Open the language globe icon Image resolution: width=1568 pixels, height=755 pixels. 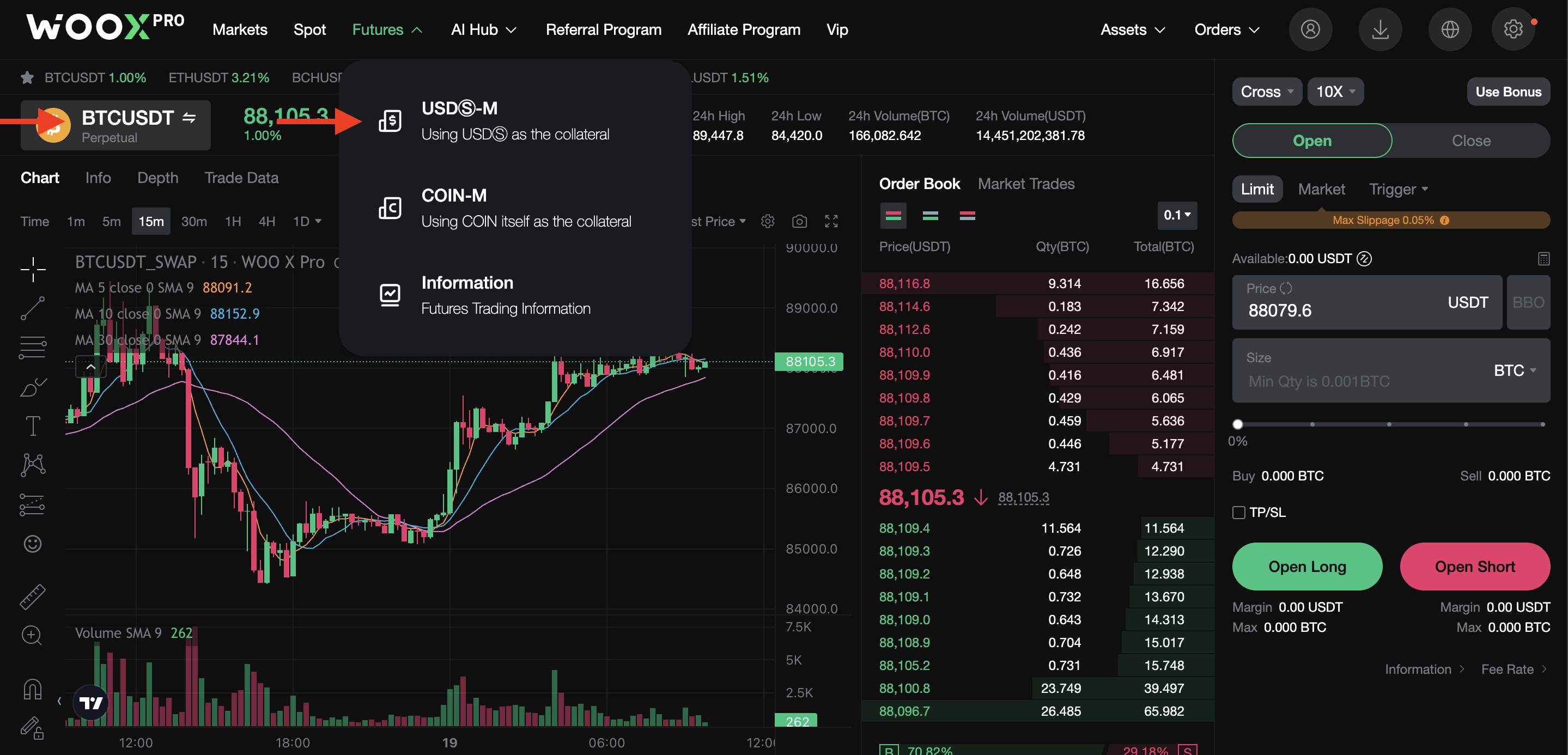1450,29
